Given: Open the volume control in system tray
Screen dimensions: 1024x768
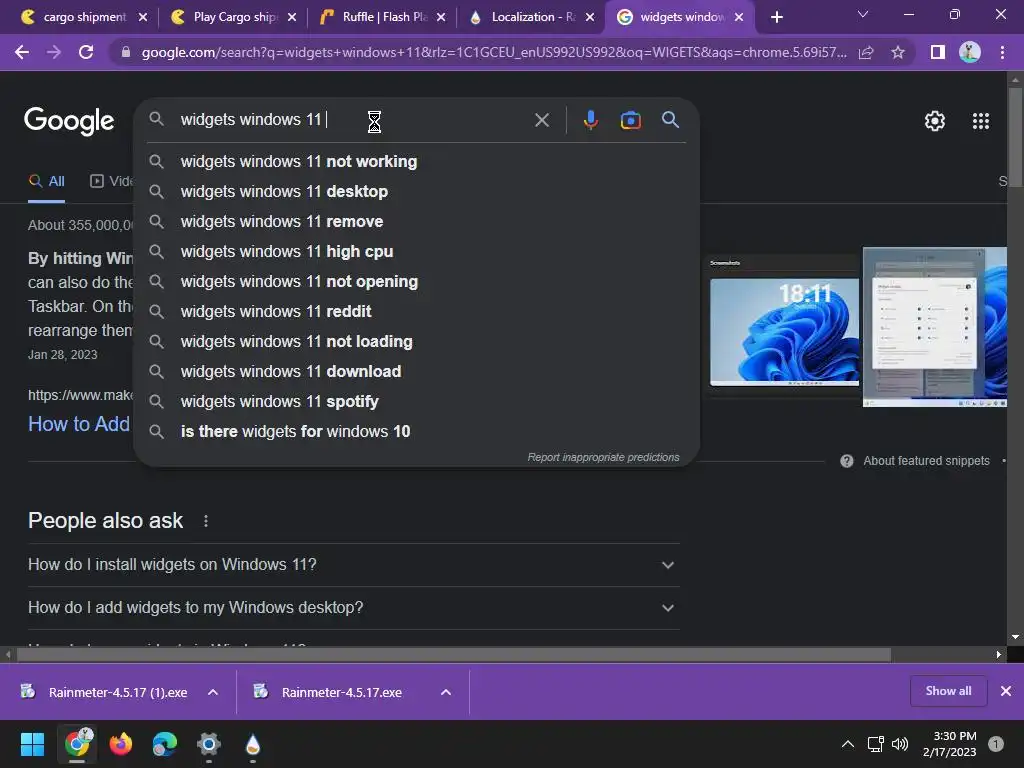Looking at the screenshot, I should [900, 744].
